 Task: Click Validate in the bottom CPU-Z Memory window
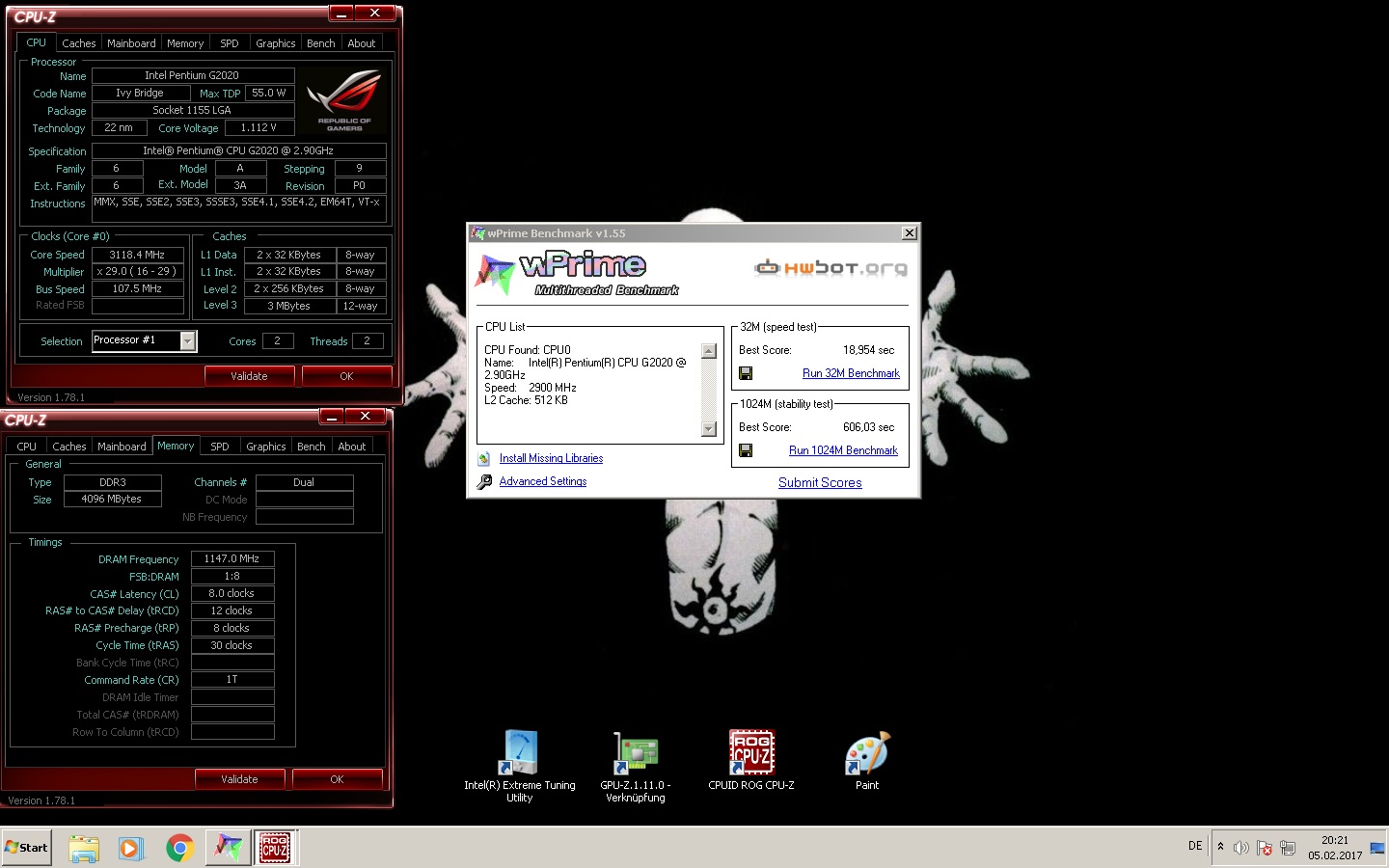click(x=239, y=779)
